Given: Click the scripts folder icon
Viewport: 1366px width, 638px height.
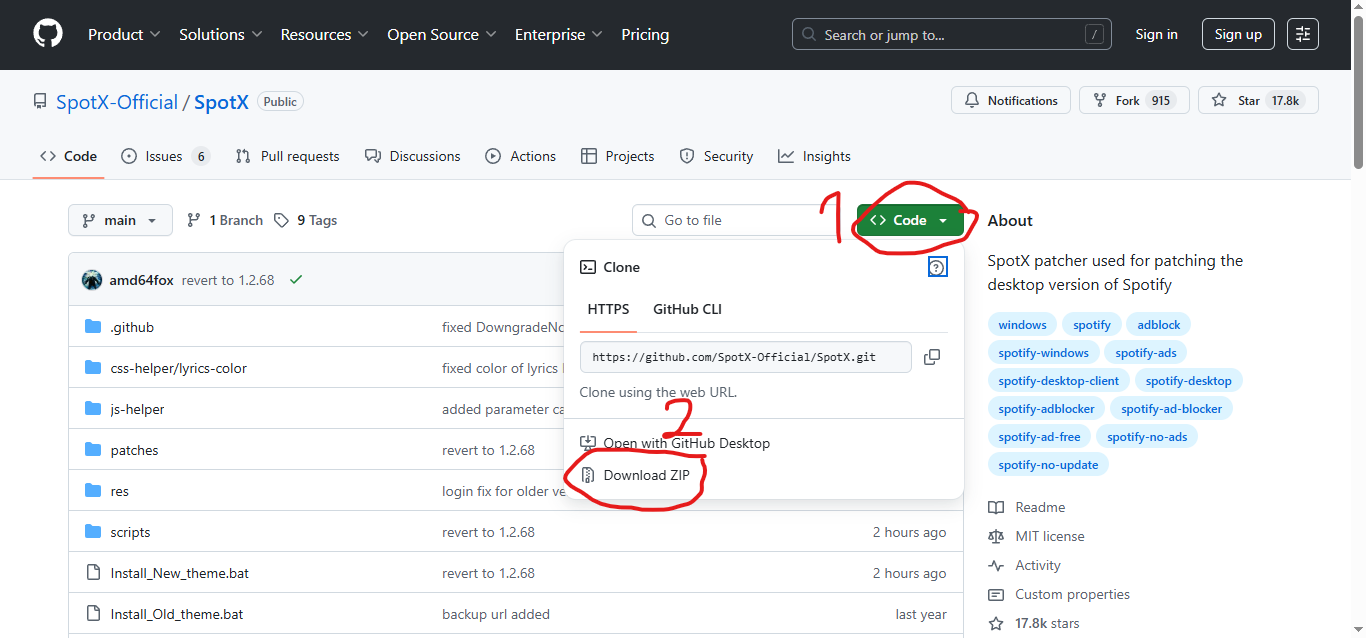Looking at the screenshot, I should click(93, 532).
